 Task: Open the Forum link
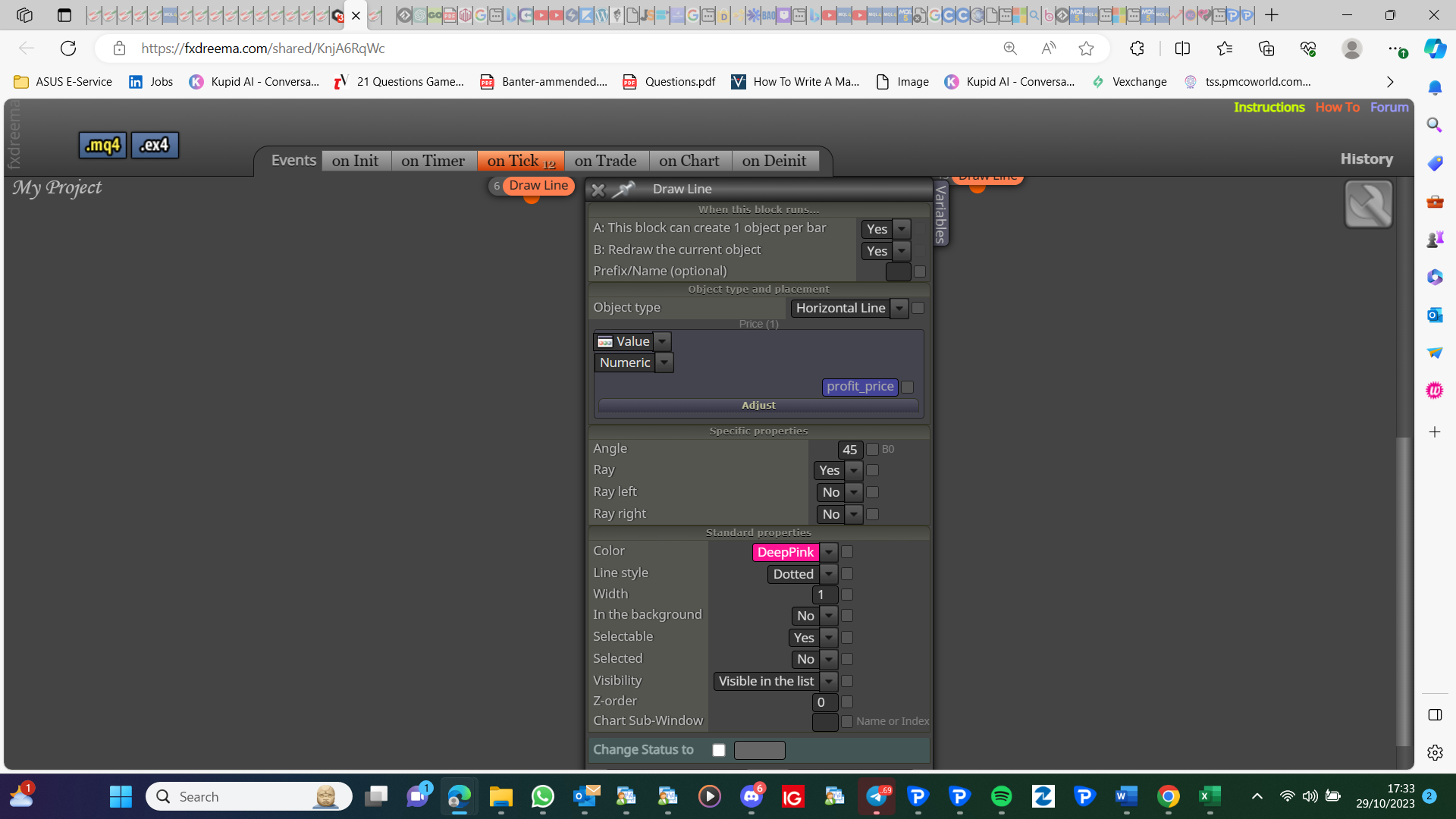point(1389,107)
